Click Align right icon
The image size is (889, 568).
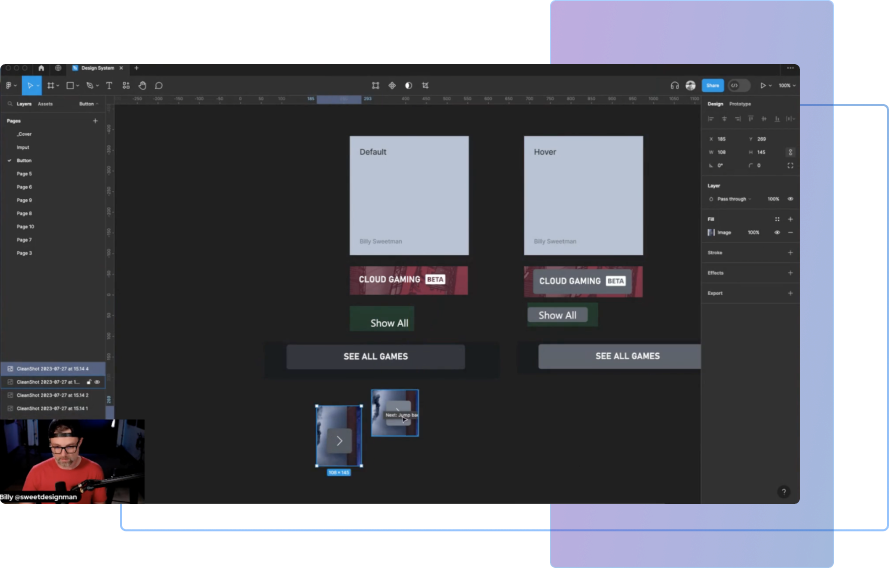click(738, 119)
